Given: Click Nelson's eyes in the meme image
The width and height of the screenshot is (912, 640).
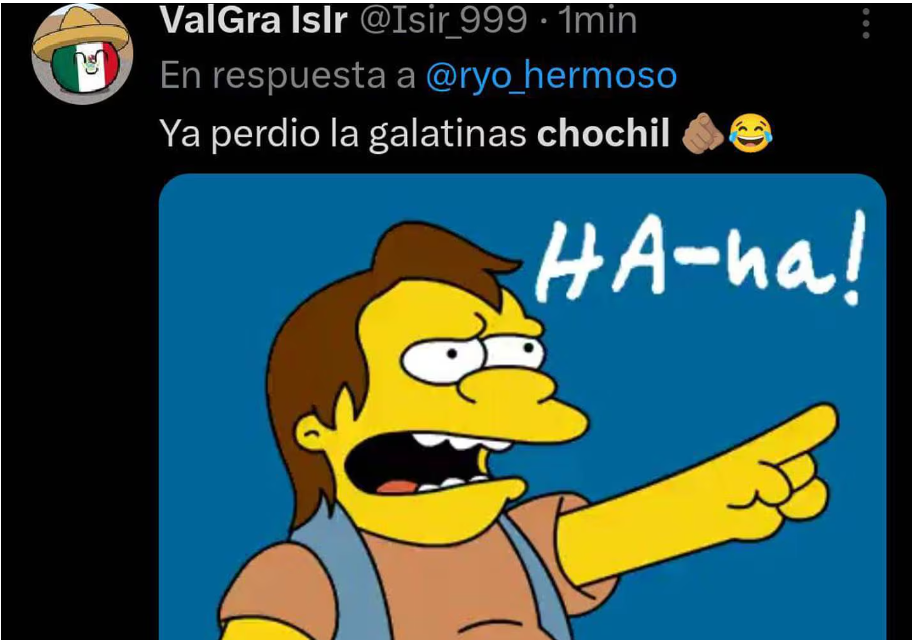Looking at the screenshot, I should (472, 354).
